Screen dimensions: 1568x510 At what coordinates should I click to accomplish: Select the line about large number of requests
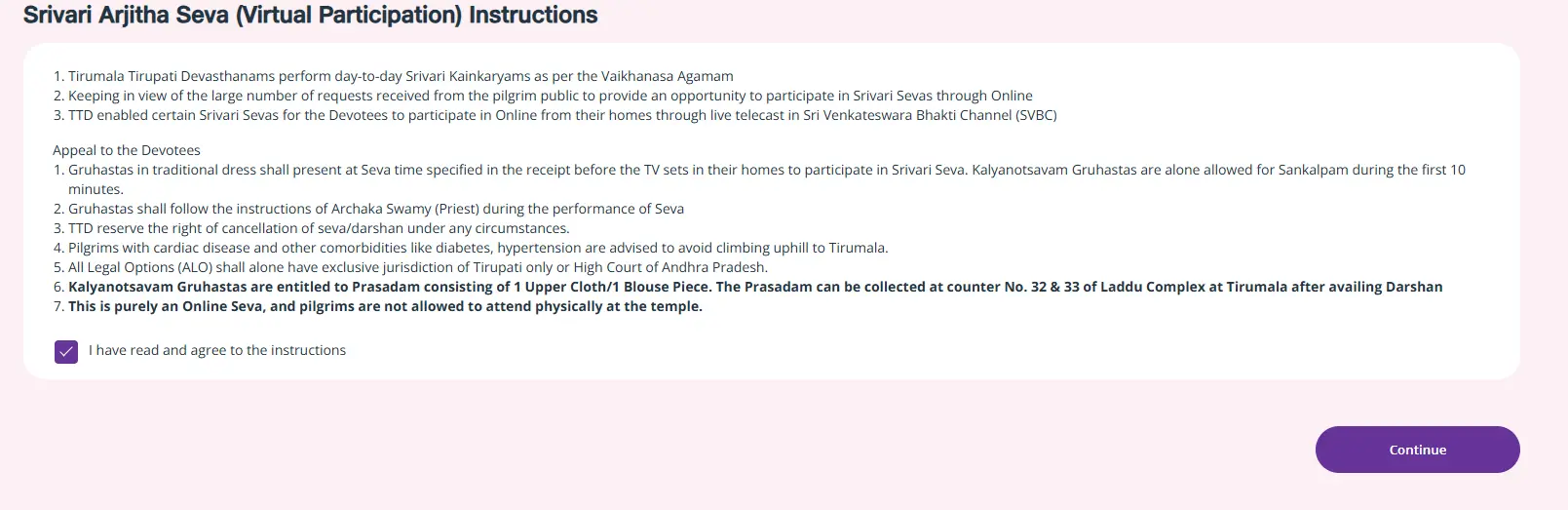[550, 96]
